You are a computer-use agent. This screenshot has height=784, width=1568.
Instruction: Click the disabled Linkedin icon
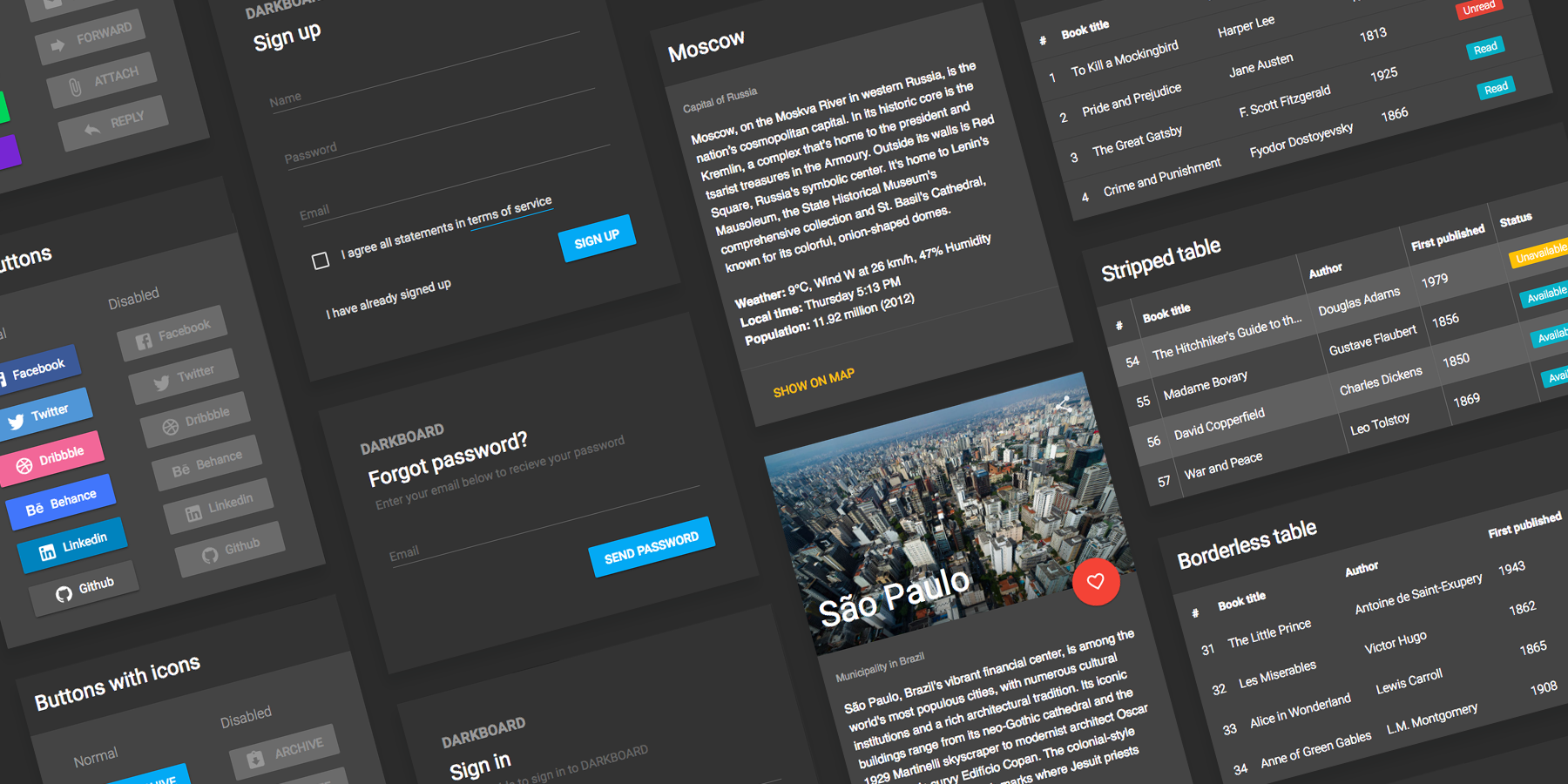tap(193, 513)
